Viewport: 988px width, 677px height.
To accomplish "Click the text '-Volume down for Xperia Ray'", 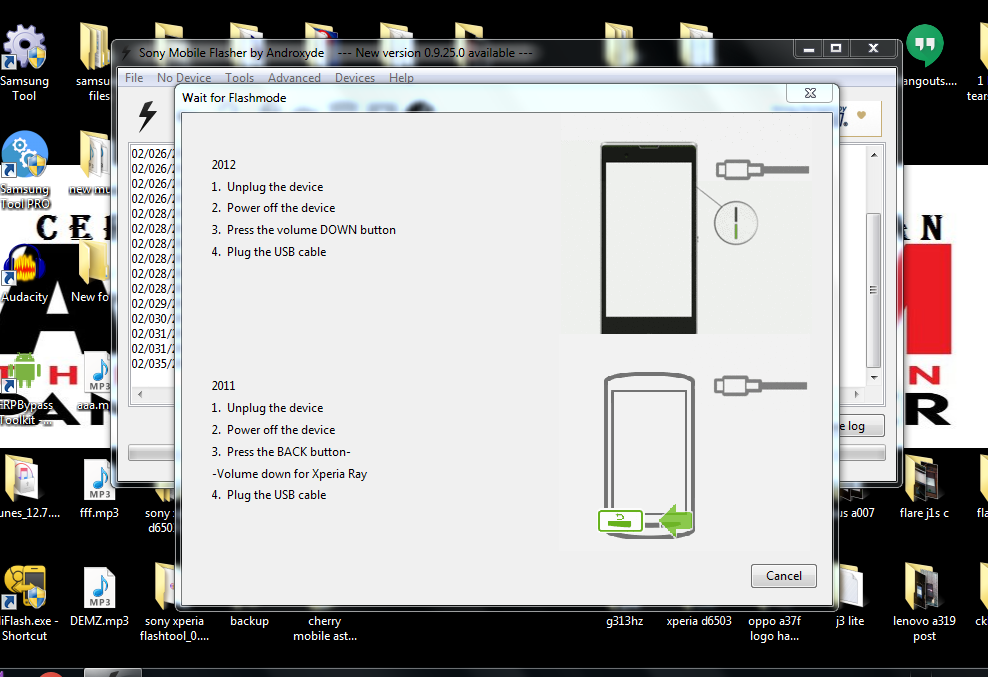I will pos(289,474).
